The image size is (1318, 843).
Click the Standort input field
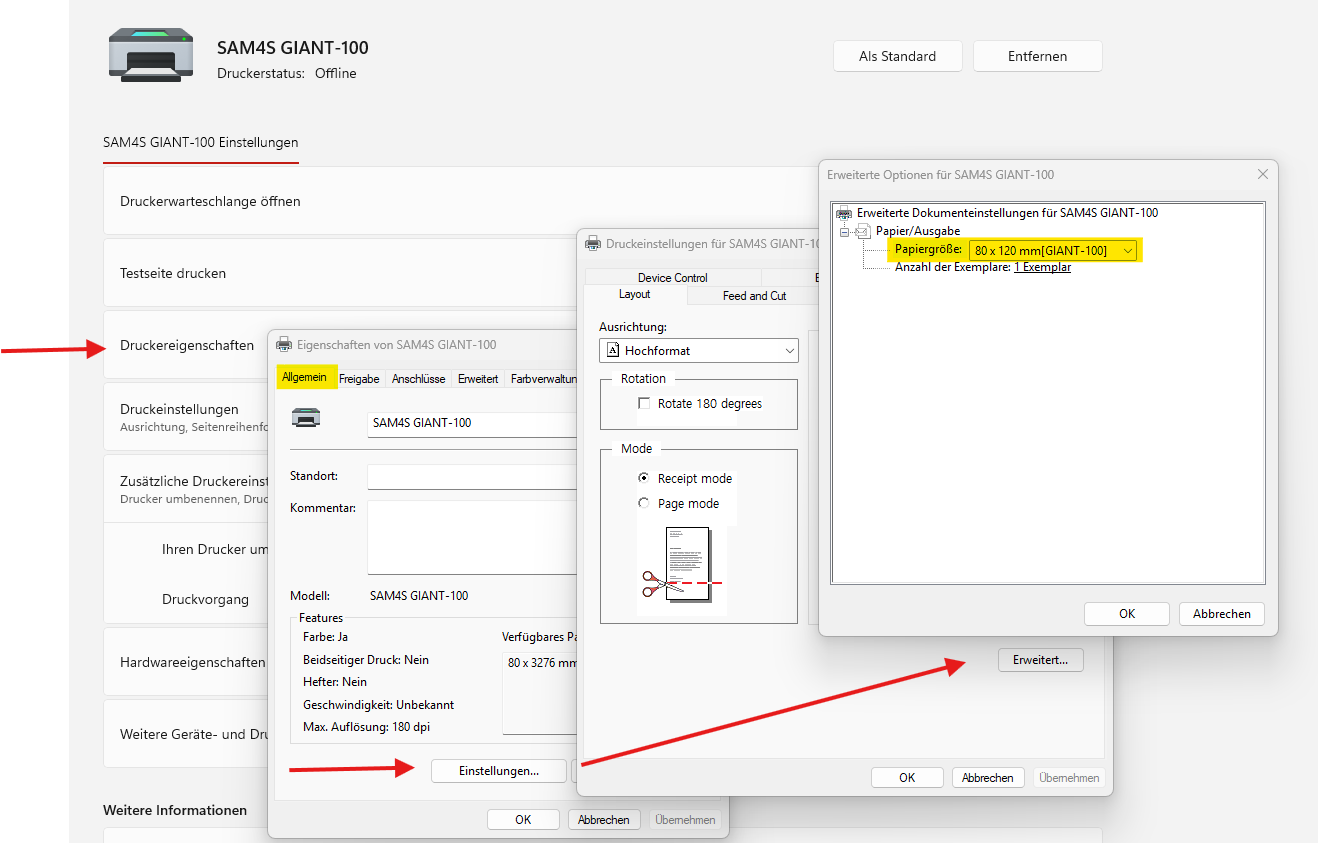(472, 477)
